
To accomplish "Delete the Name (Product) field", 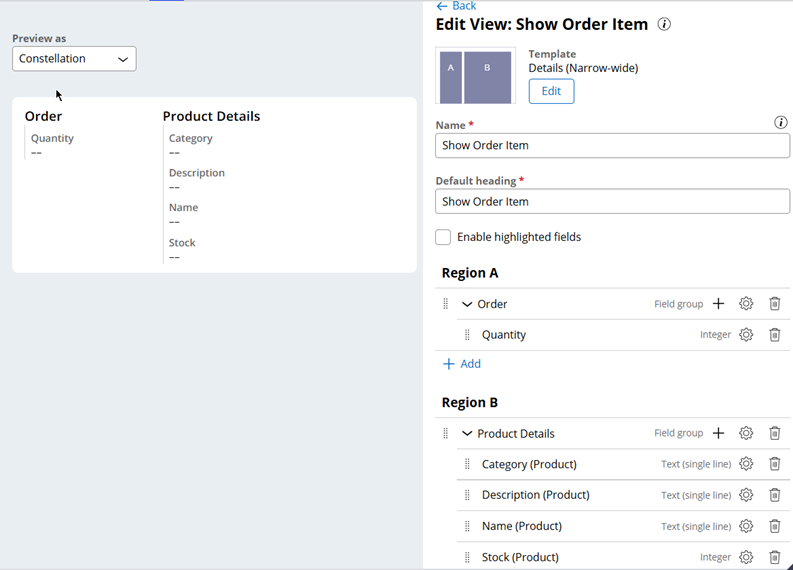I will (774, 526).
